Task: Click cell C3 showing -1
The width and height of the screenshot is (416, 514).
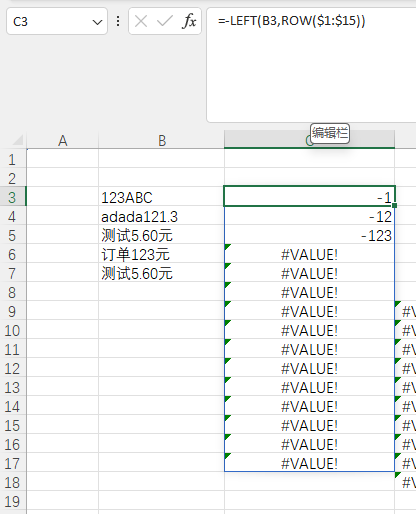Action: pyautogui.click(x=309, y=197)
